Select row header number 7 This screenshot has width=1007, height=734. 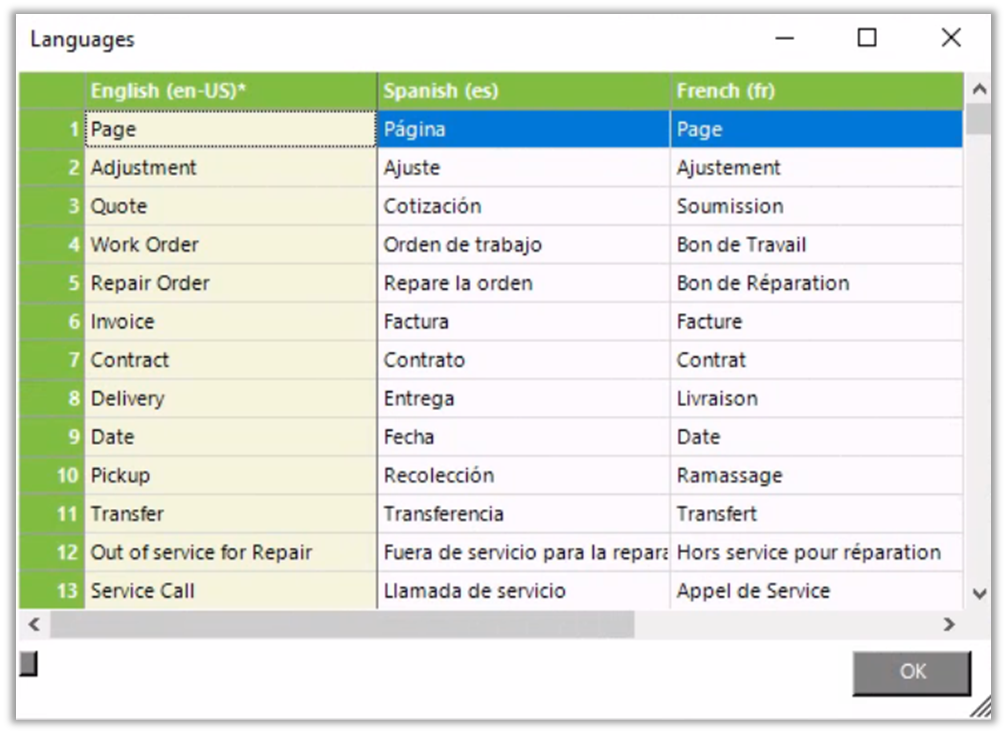point(52,360)
